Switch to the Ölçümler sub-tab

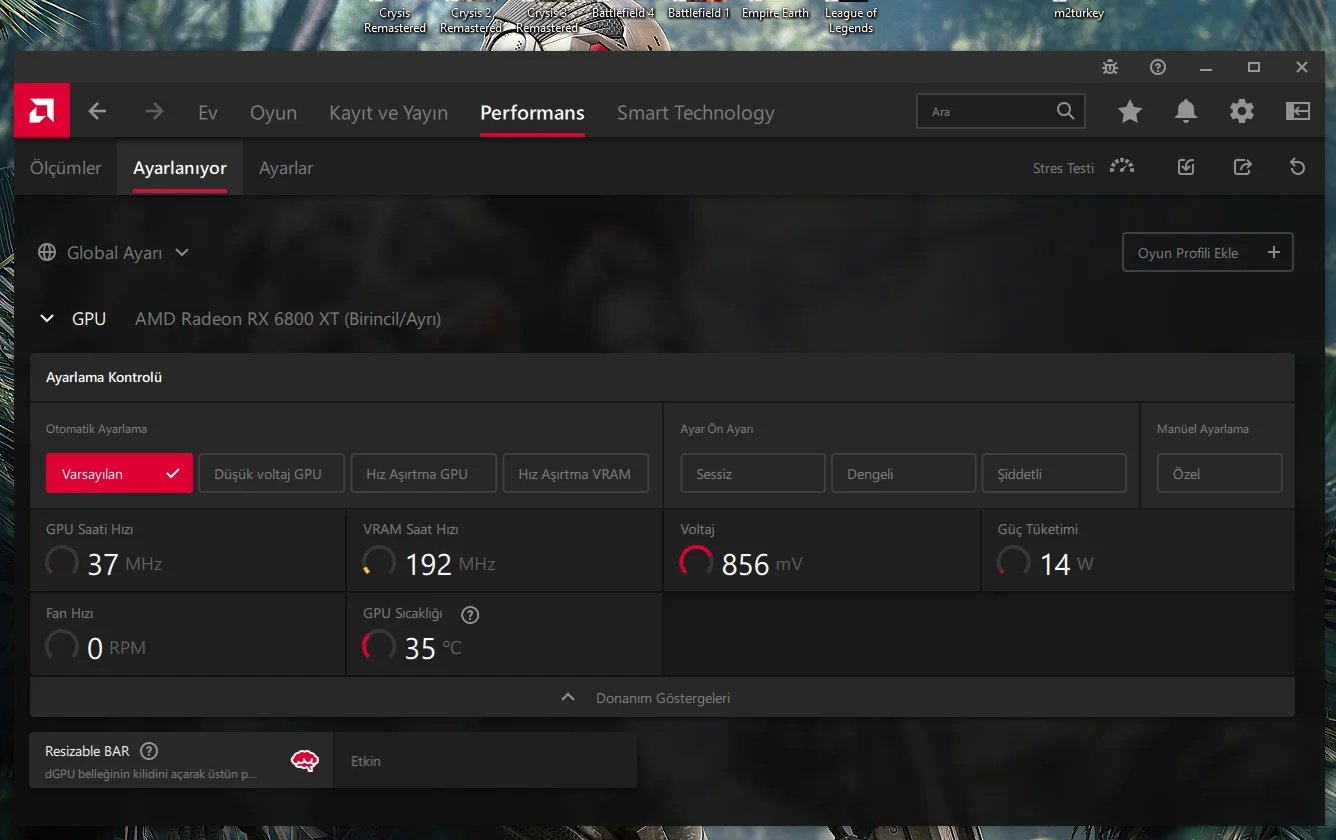(66, 168)
